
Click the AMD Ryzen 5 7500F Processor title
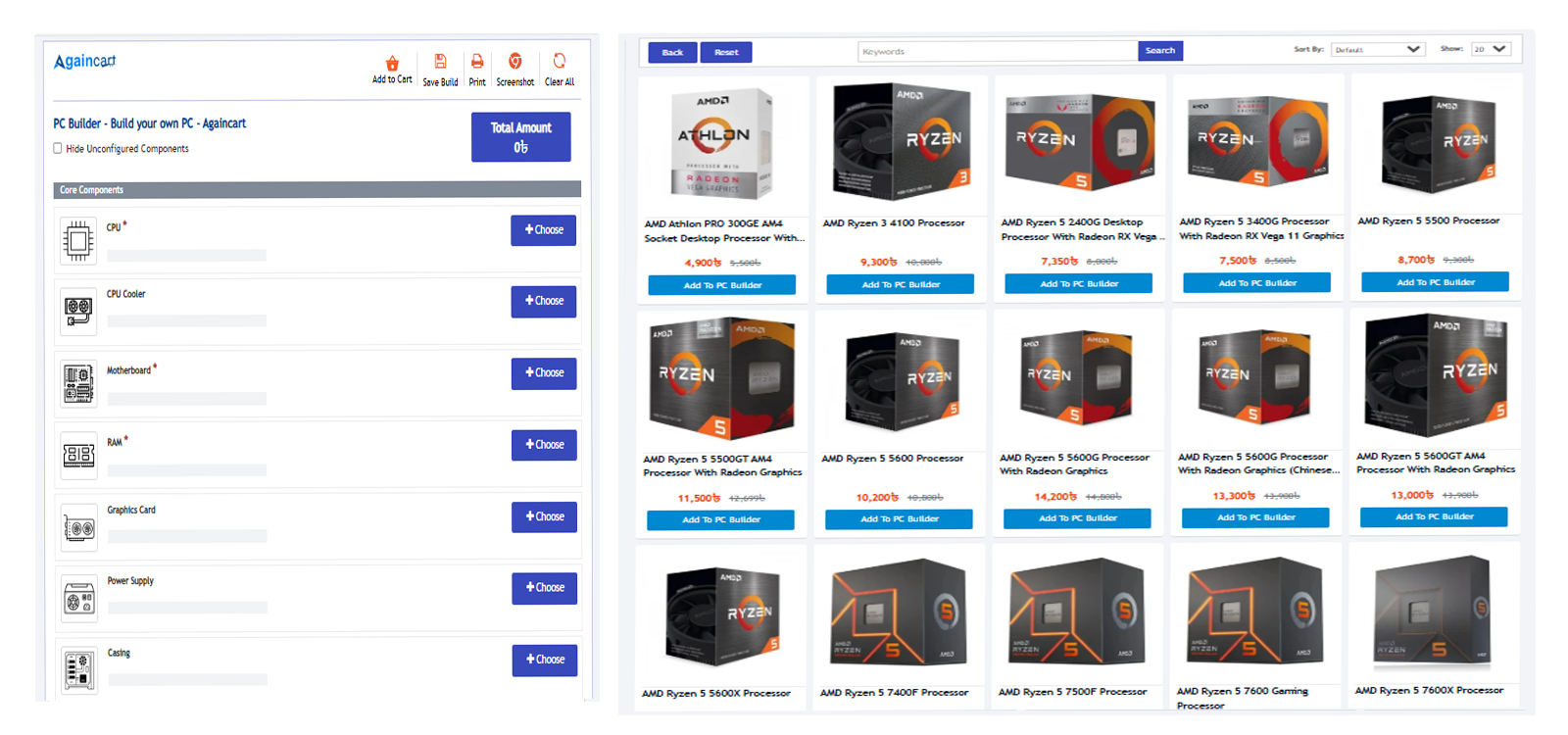point(1072,692)
